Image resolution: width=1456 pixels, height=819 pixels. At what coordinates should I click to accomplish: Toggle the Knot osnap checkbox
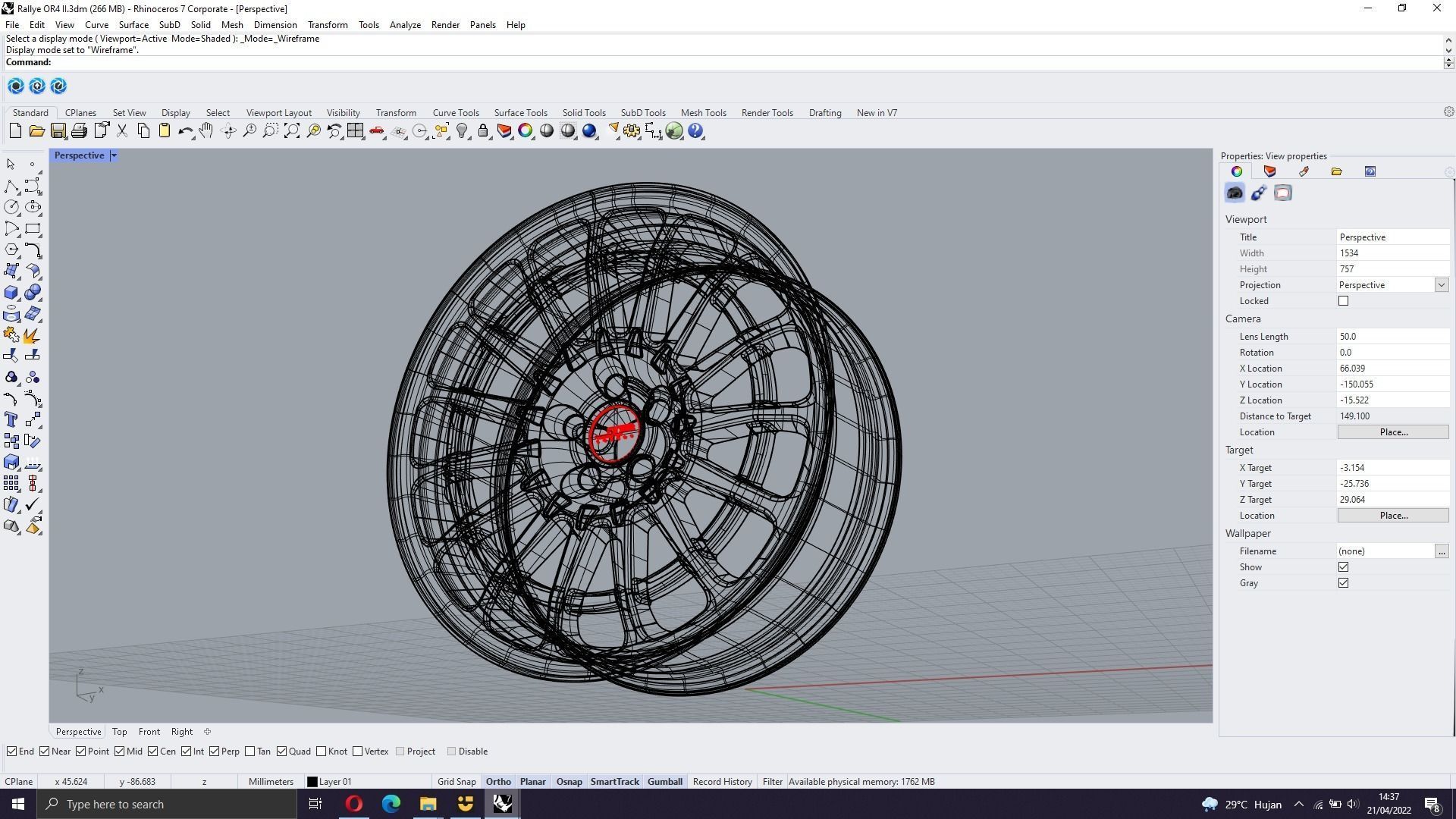click(321, 752)
